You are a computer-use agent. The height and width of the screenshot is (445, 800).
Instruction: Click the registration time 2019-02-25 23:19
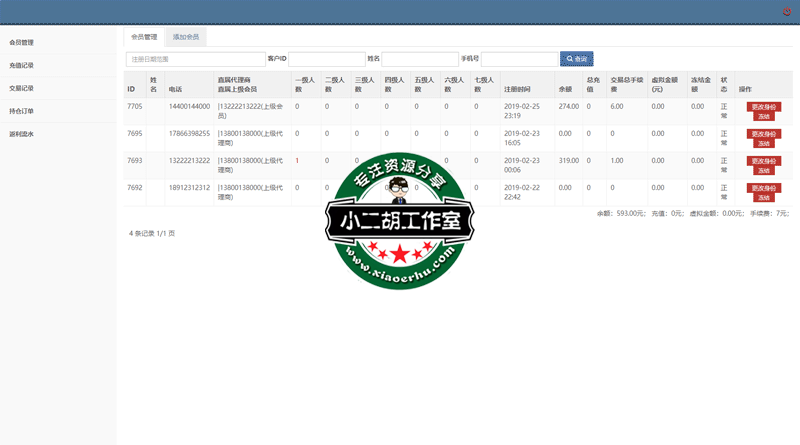pyautogui.click(x=521, y=111)
